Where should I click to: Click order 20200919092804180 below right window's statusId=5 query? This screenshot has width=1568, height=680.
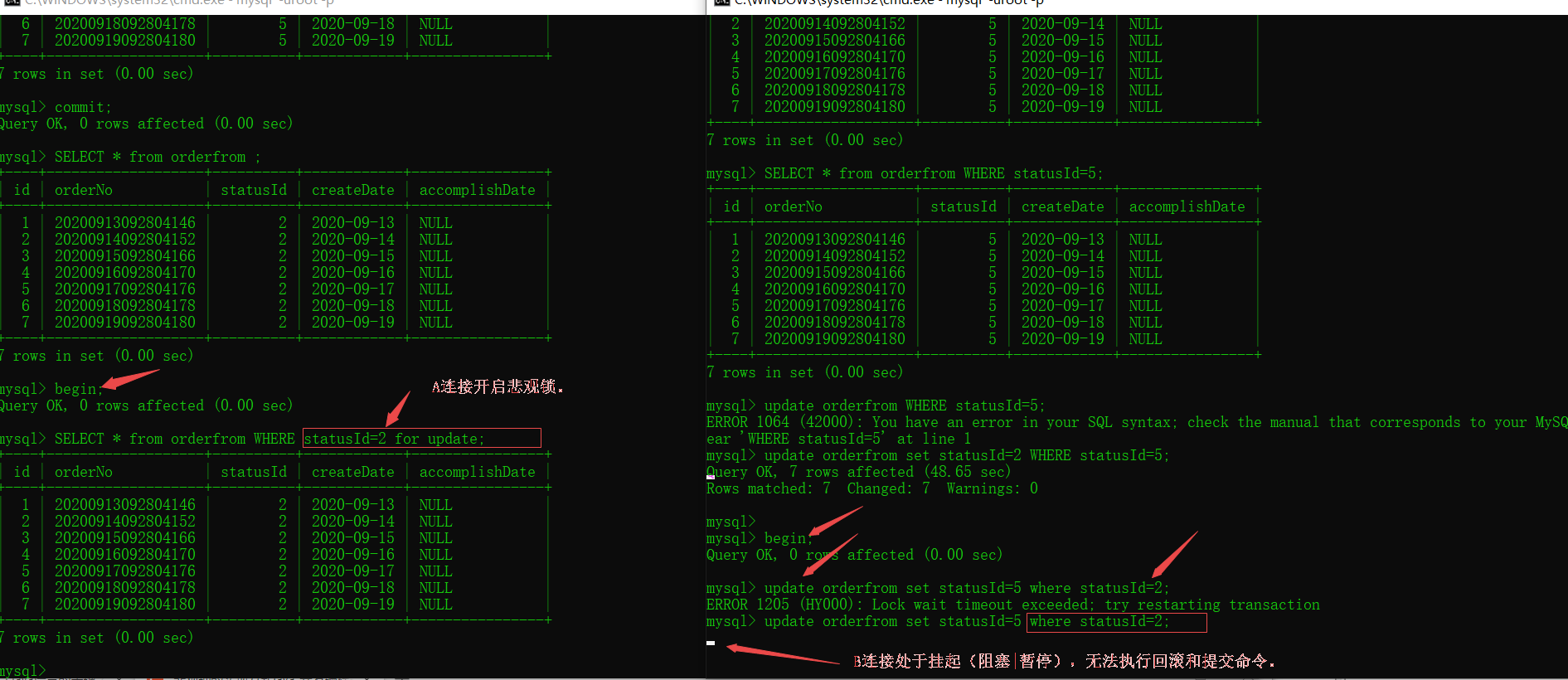click(835, 339)
